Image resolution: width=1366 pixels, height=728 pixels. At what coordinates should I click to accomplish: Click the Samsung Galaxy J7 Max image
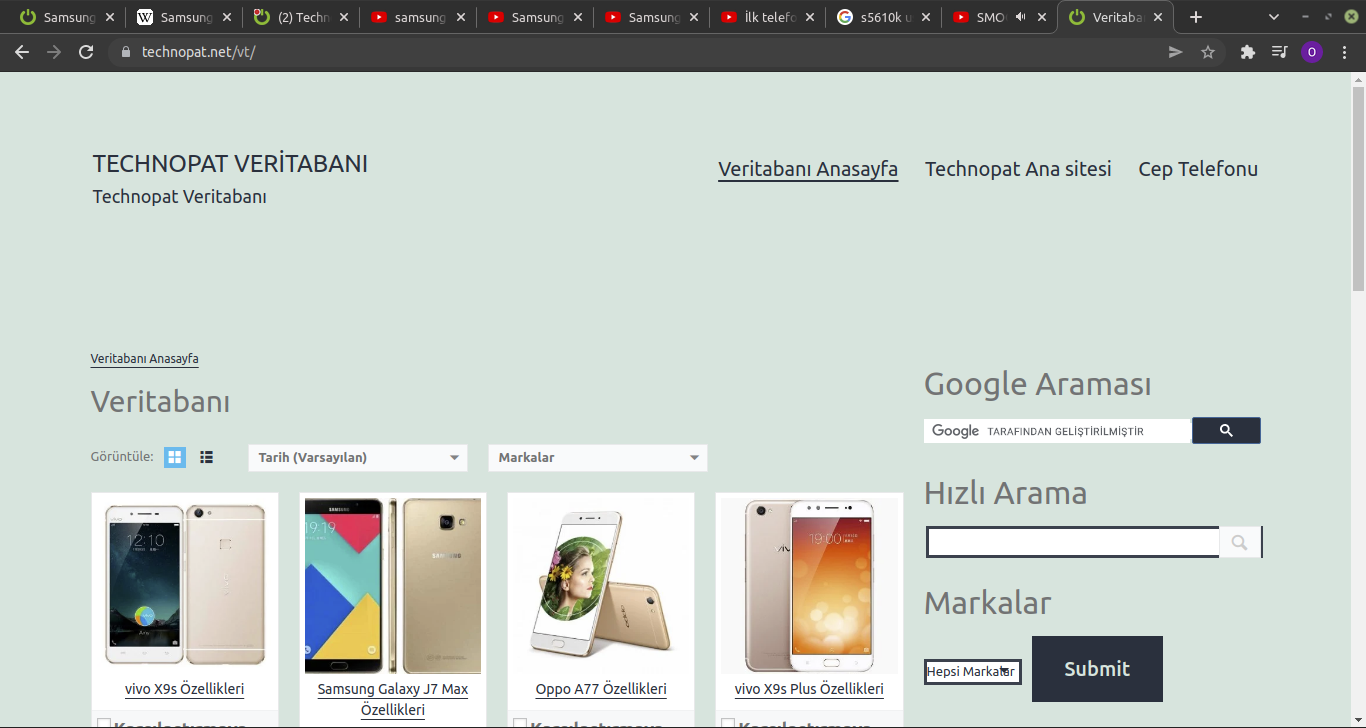pyautogui.click(x=393, y=586)
